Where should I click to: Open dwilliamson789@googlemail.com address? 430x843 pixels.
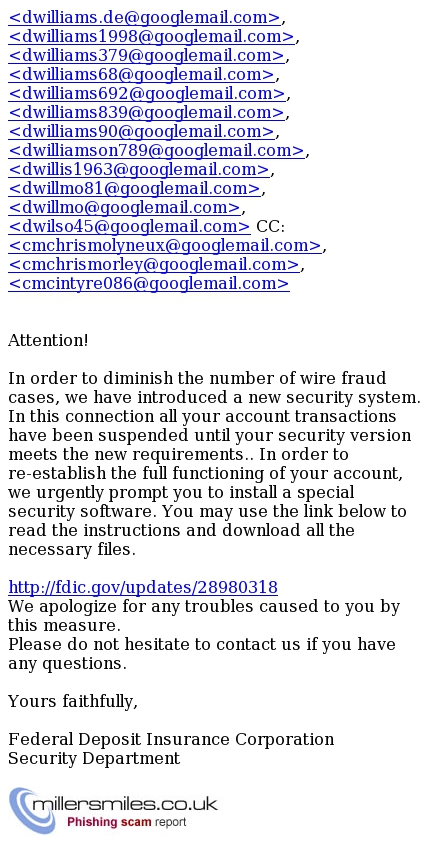point(156,151)
